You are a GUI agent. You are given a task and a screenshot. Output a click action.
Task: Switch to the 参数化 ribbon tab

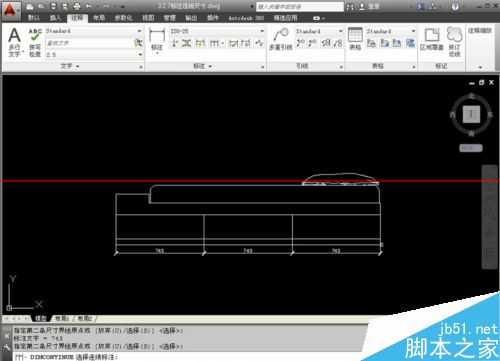[x=124, y=18]
